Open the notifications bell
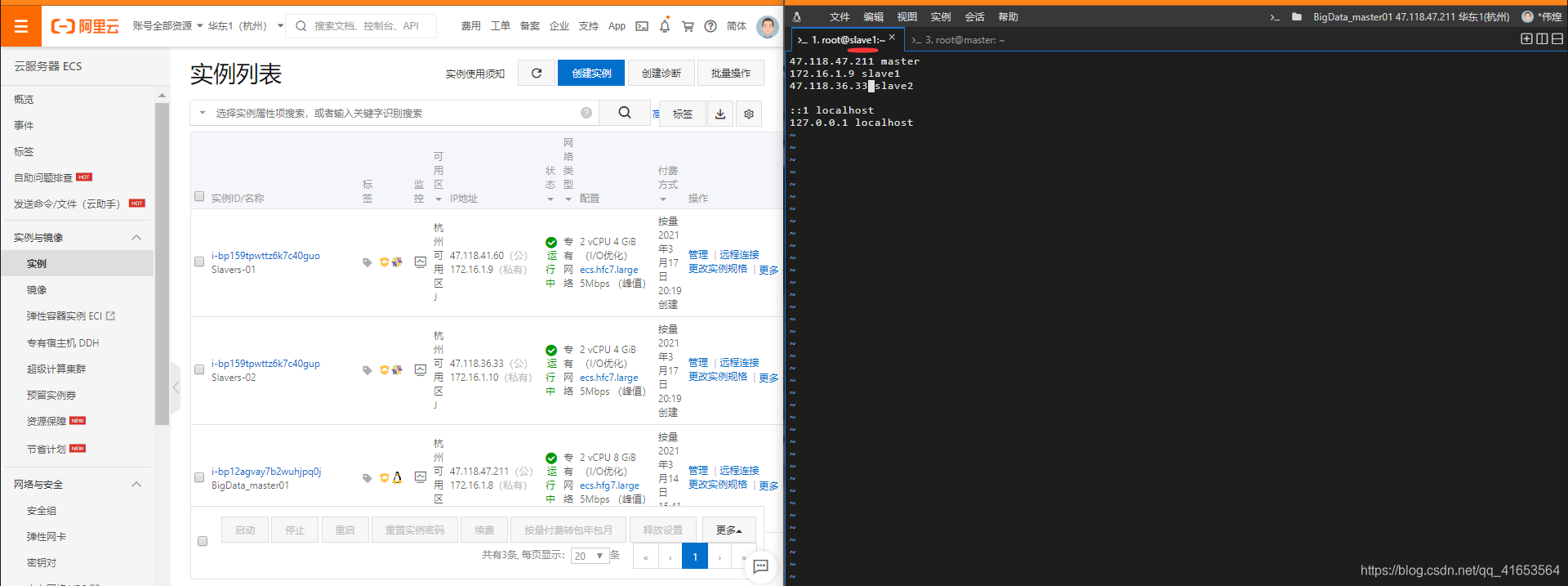Screen dimensions: 1568x586 click(665, 26)
